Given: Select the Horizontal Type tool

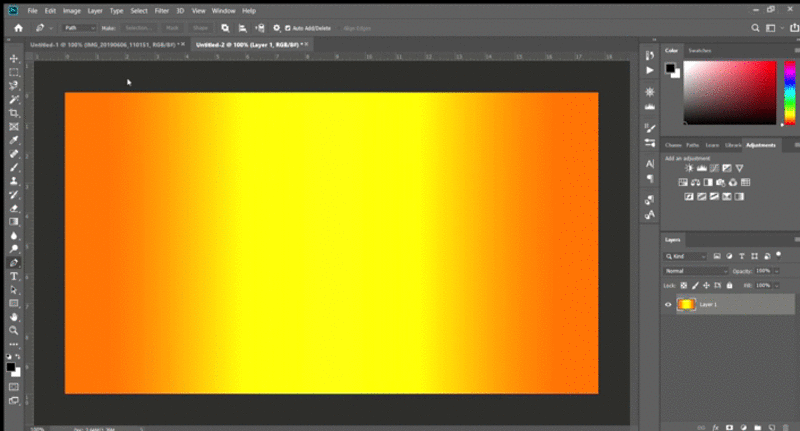Looking at the screenshot, I should tap(14, 276).
